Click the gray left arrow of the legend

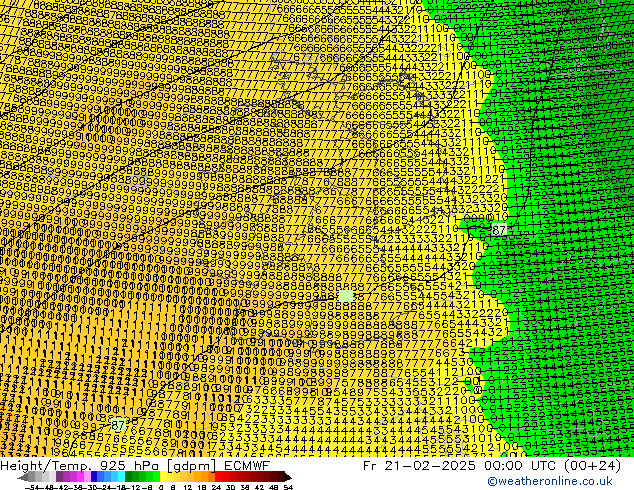[23, 477]
